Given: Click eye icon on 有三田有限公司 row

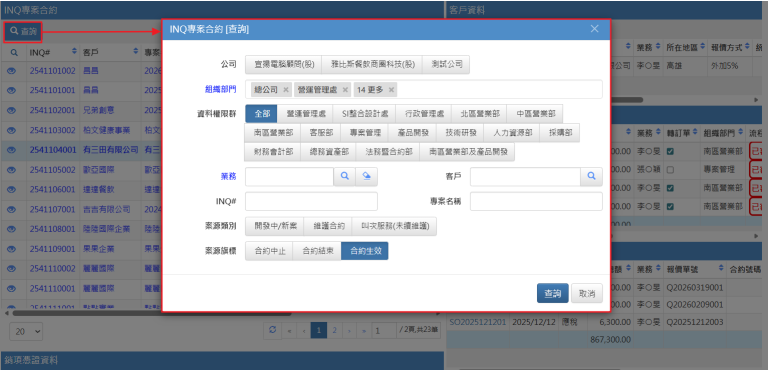Looking at the screenshot, I should 12,150.
